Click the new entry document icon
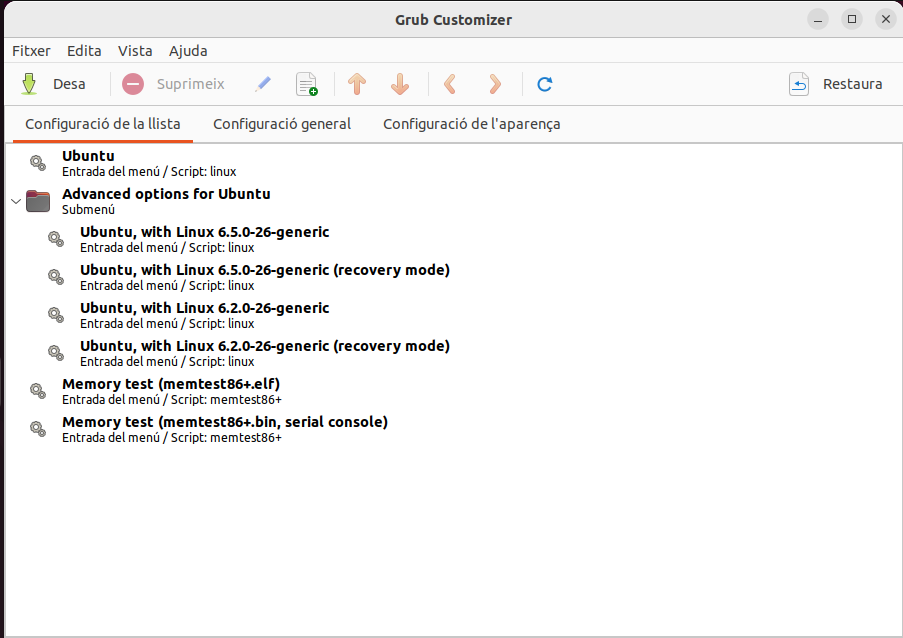The image size is (903, 638). (306, 84)
